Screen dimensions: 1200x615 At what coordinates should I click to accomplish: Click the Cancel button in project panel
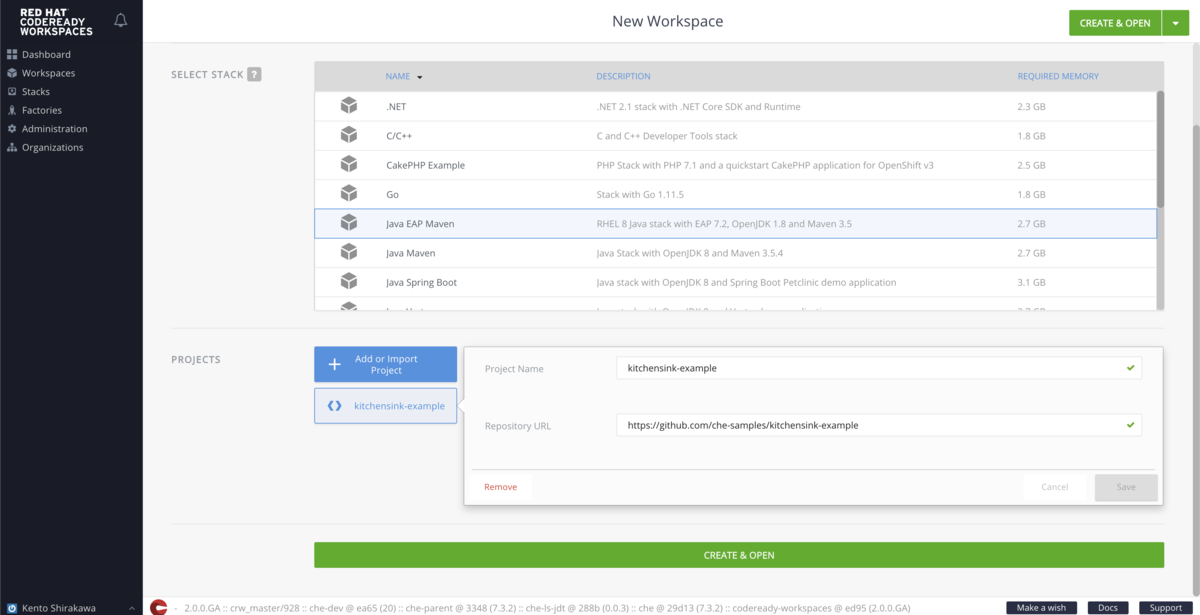click(1055, 487)
